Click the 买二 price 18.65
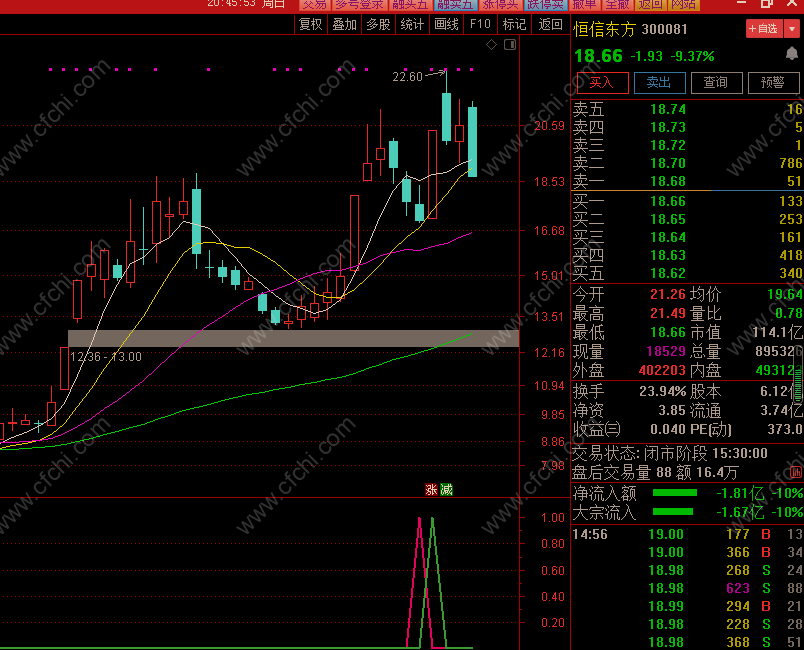The width and height of the screenshot is (804, 650). coord(668,219)
